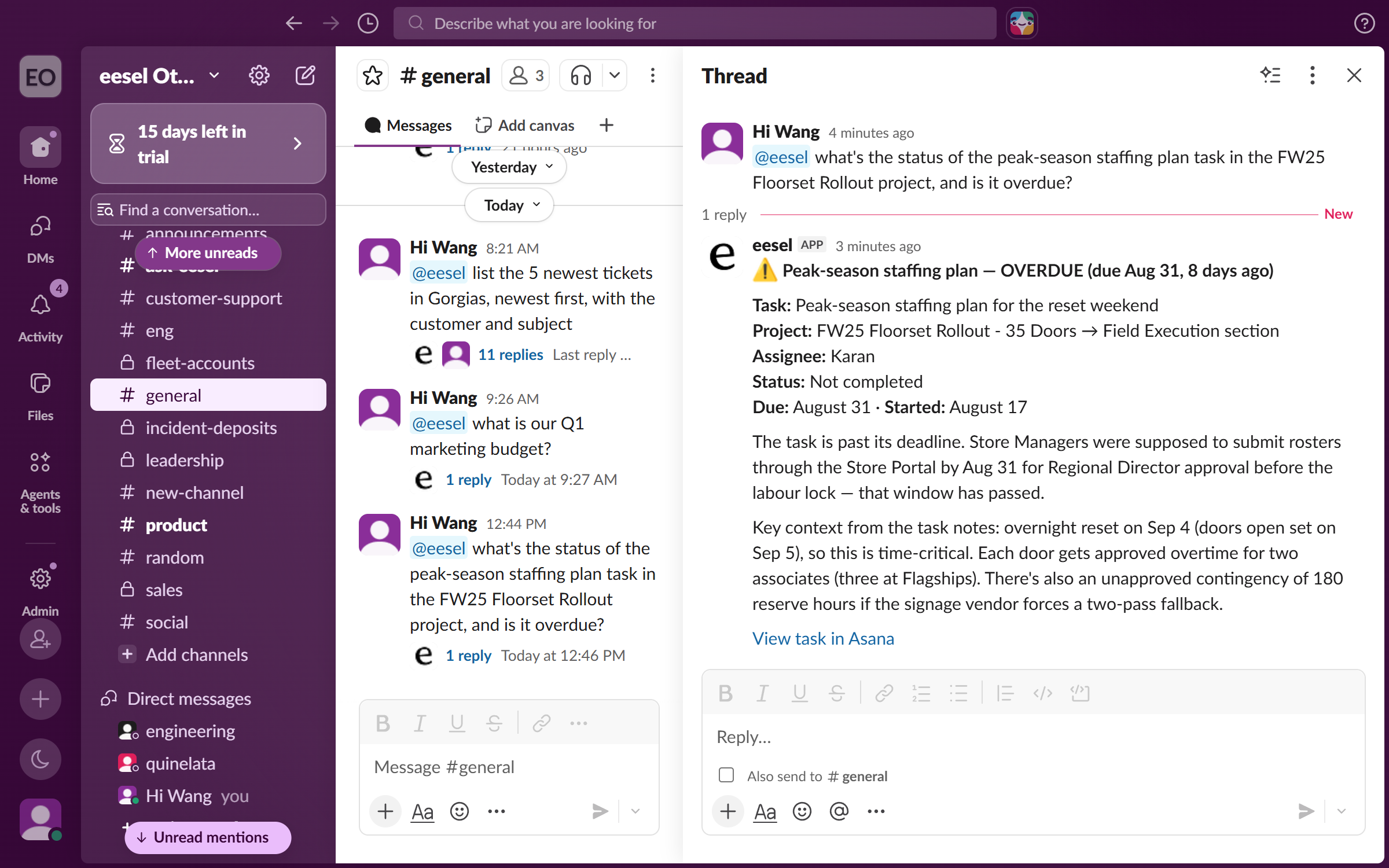Image resolution: width=1389 pixels, height=868 pixels.
Task: Start a new message with compose icon
Action: click(305, 75)
